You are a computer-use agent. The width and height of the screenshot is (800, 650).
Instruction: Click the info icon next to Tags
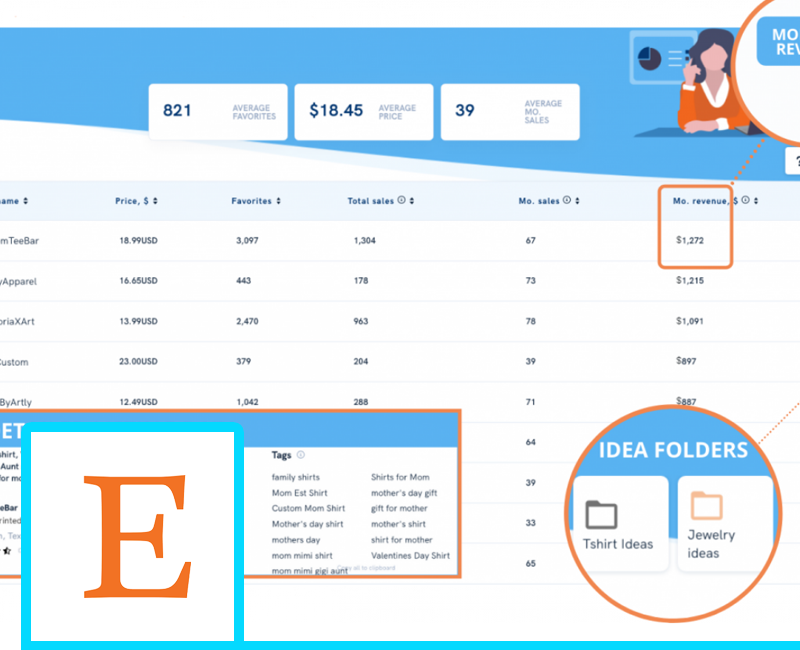point(301,455)
